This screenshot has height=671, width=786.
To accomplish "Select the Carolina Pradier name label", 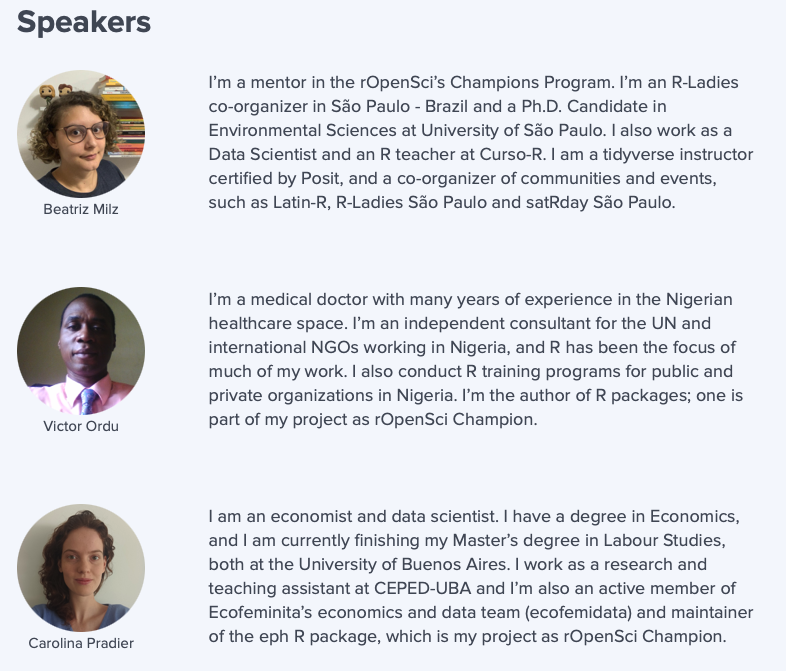I will click(x=81, y=643).
